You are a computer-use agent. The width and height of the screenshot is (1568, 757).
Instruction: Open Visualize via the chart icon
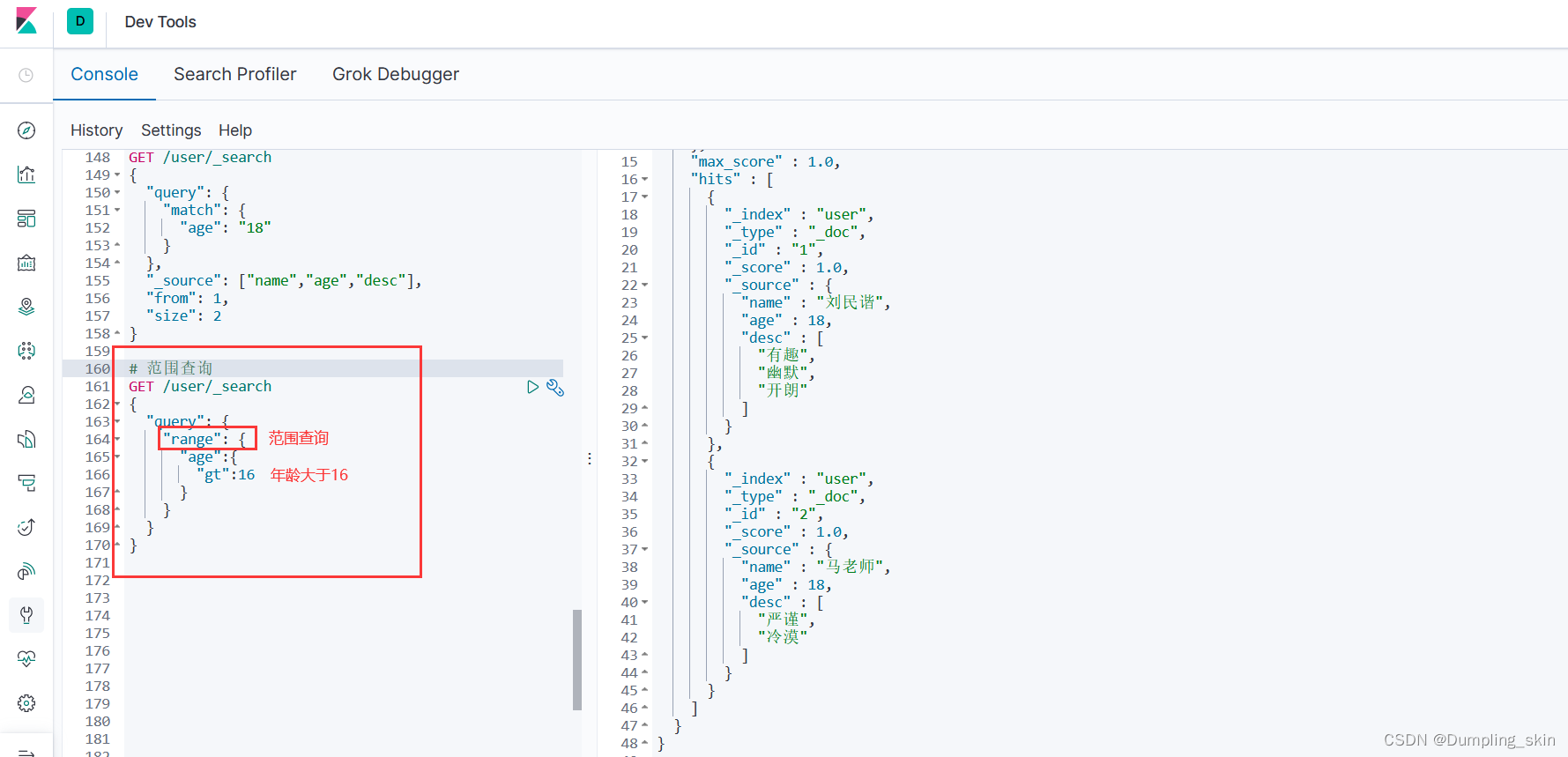click(x=26, y=174)
